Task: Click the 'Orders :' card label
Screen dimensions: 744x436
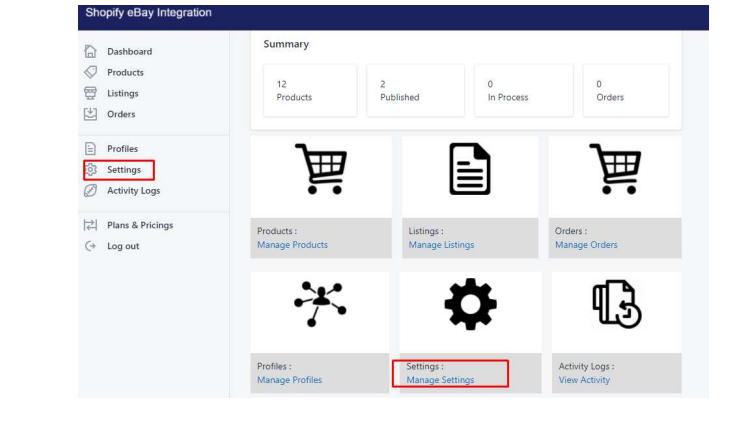Action: [570, 231]
